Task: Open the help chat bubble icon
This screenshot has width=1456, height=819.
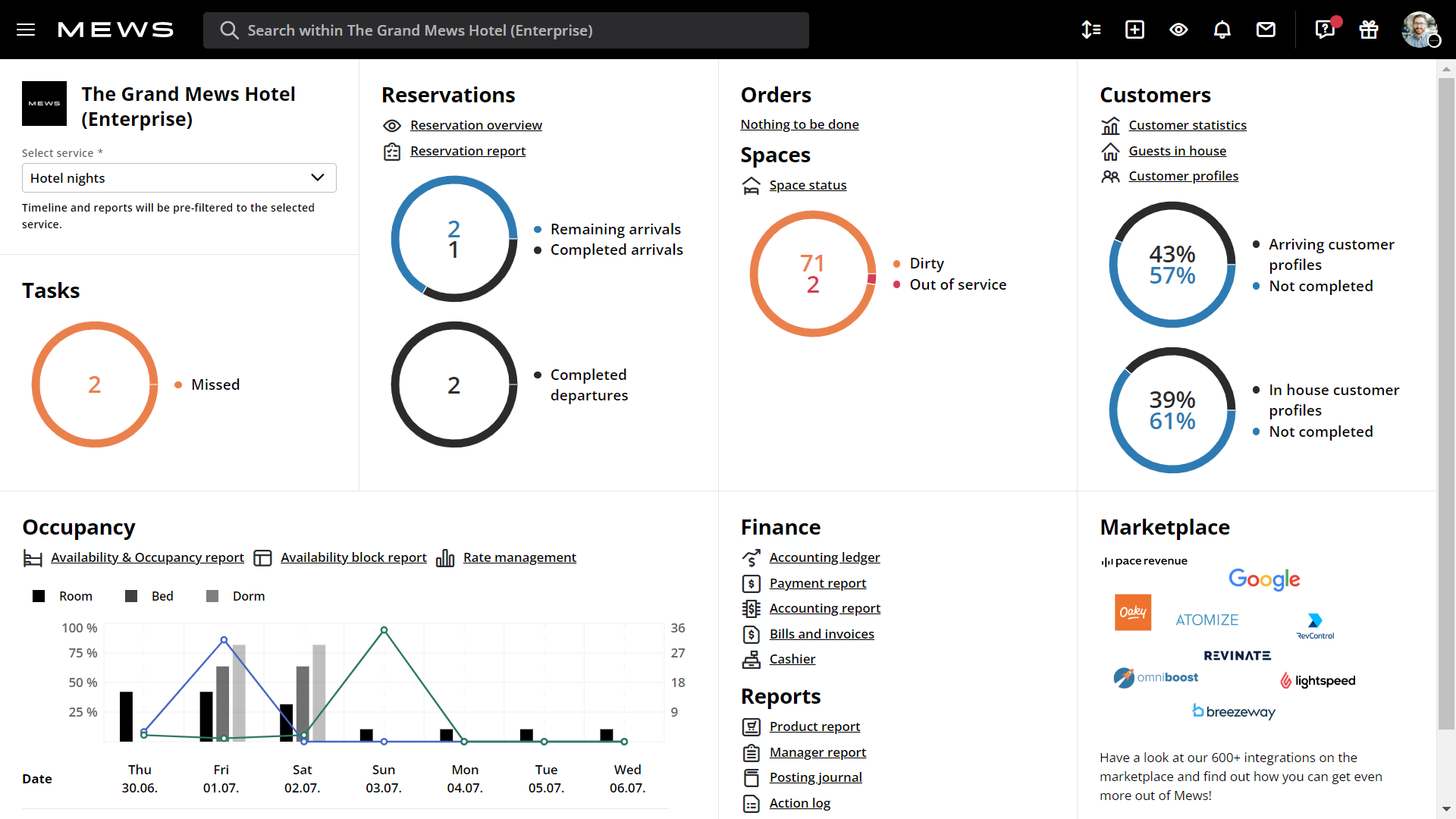Action: click(1323, 30)
